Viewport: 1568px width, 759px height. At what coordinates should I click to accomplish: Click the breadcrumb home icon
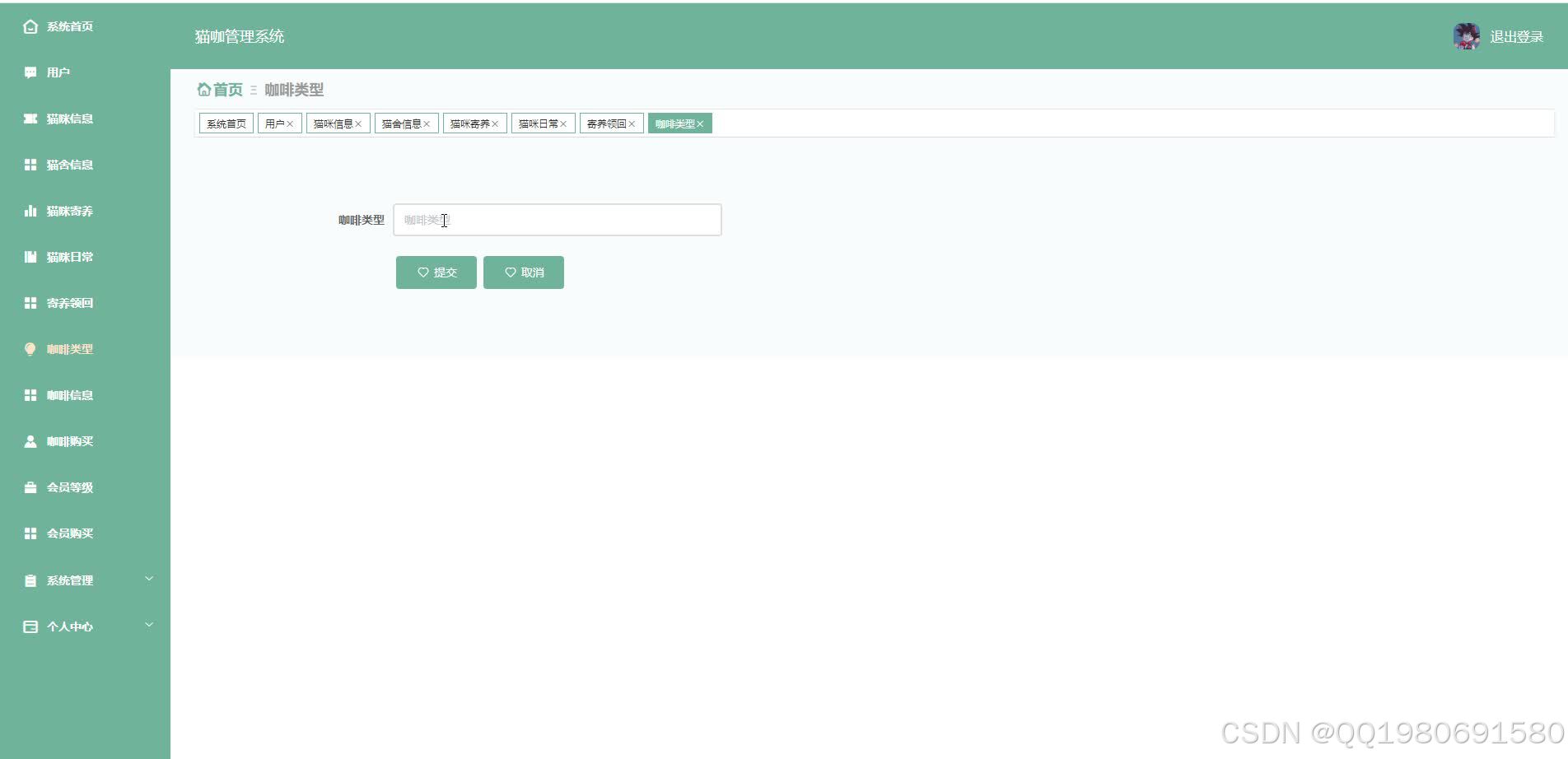pyautogui.click(x=203, y=89)
